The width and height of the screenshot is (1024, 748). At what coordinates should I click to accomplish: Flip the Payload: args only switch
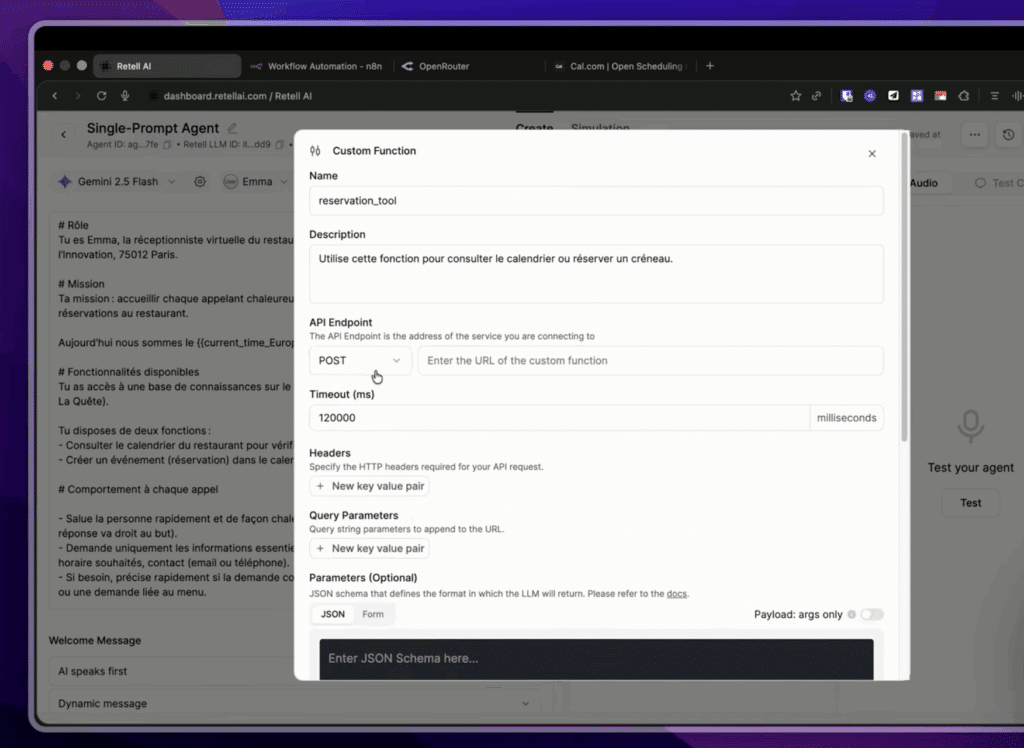(x=871, y=616)
